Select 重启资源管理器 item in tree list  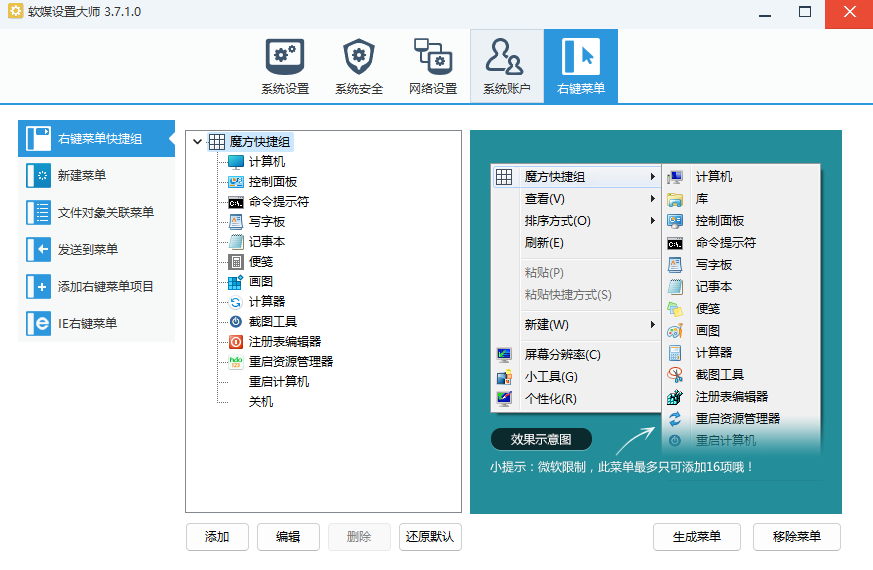[x=290, y=362]
